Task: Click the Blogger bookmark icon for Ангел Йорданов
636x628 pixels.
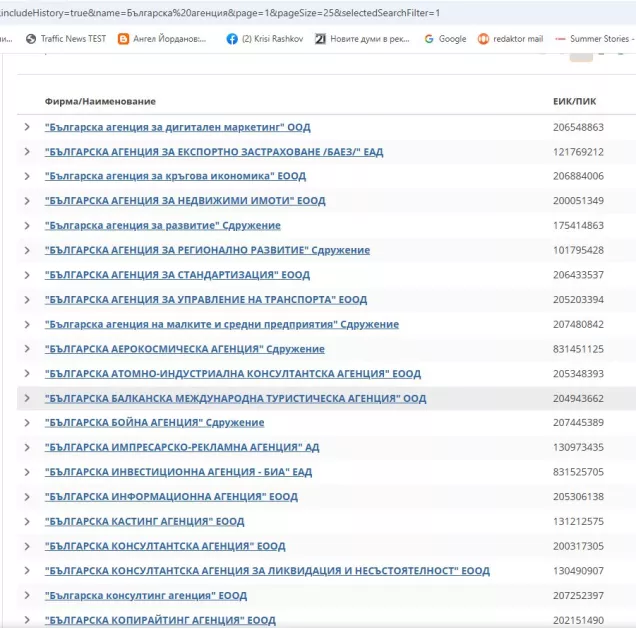Action: [x=124, y=39]
